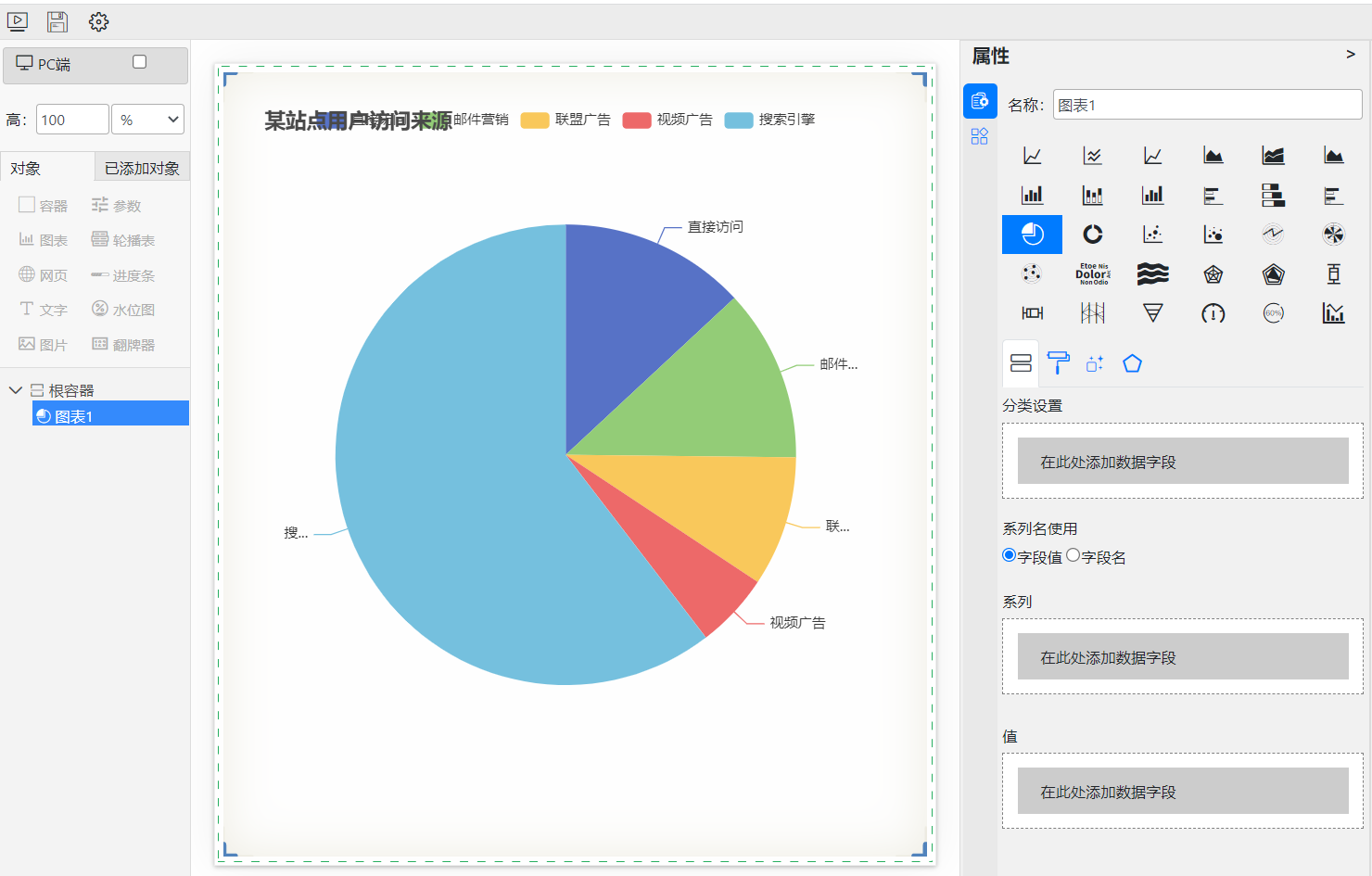Click the 高 height input field
This screenshot has width=1372, height=876.
72,120
